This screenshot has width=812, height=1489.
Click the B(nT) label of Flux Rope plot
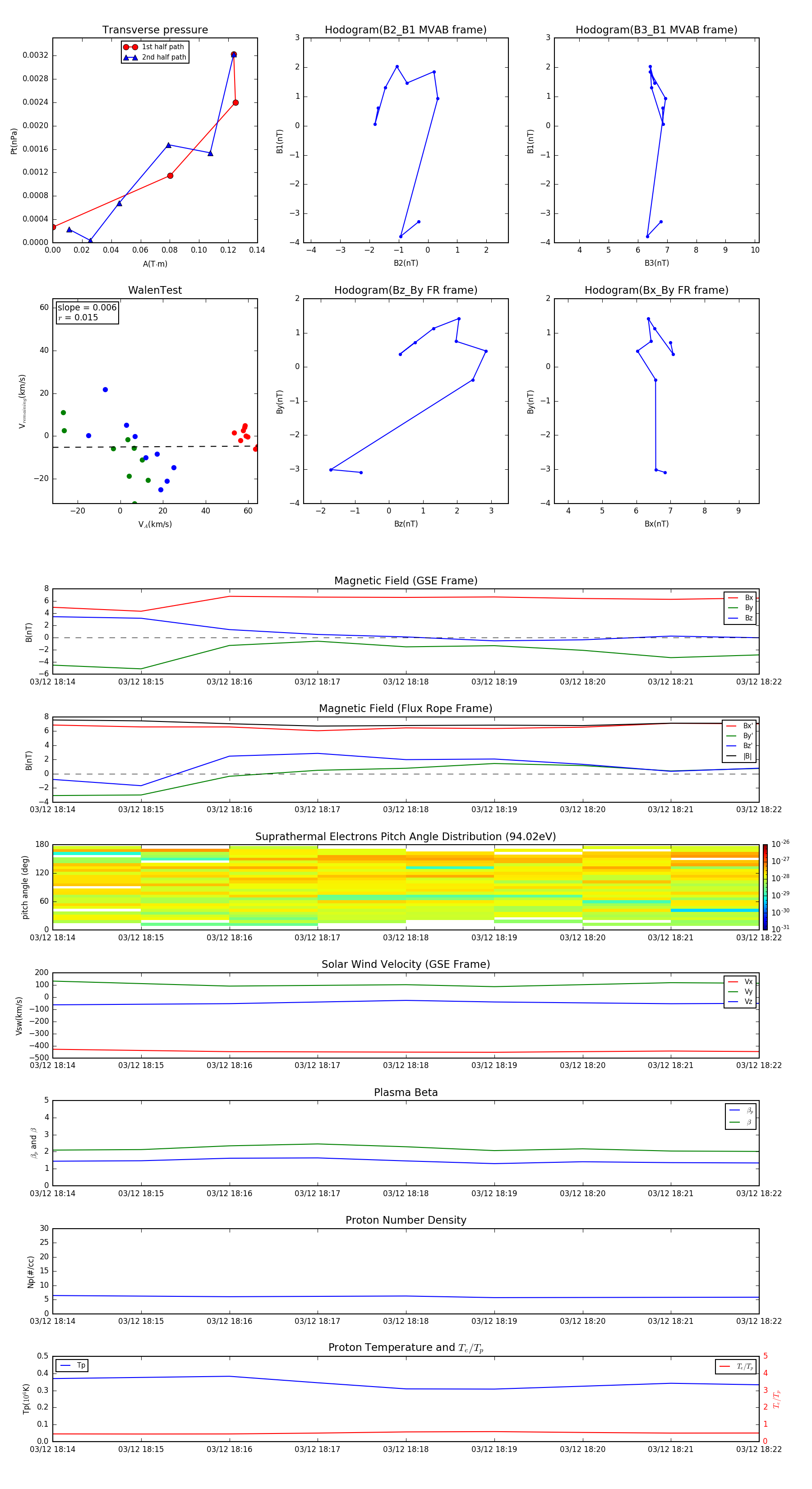pyautogui.click(x=29, y=761)
